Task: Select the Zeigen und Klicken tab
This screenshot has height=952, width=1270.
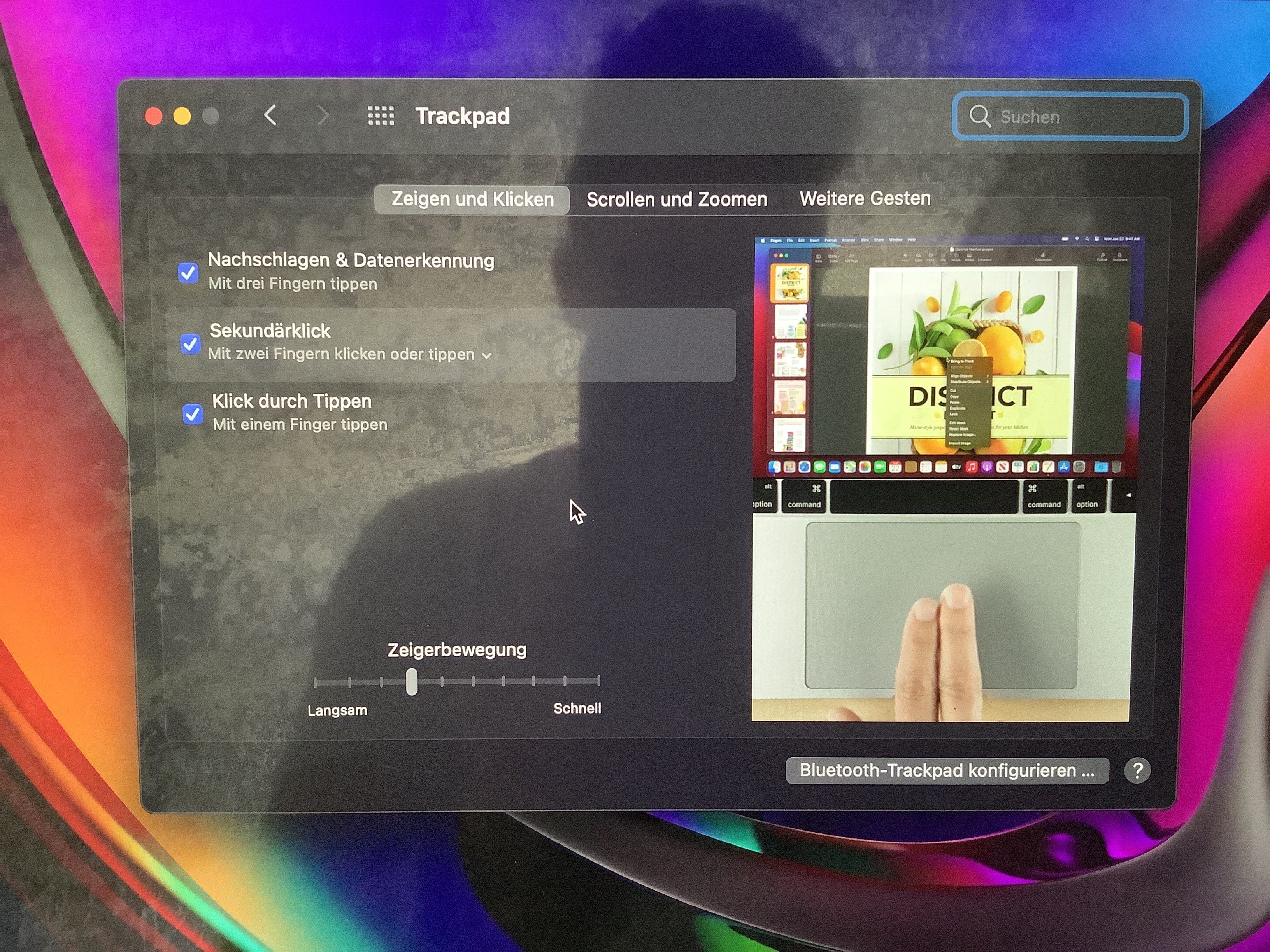Action: [x=472, y=199]
